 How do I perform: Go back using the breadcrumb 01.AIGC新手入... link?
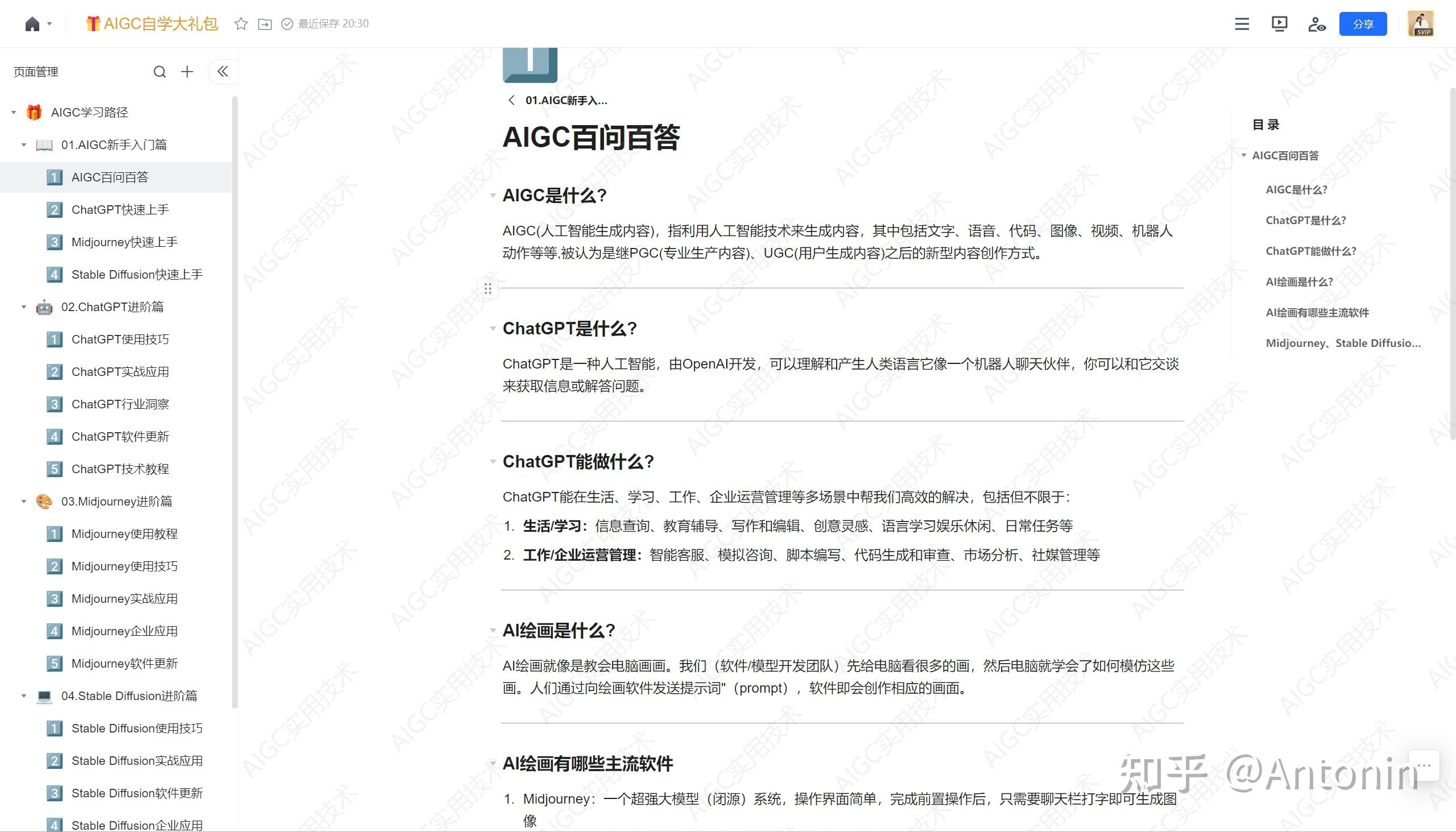point(565,100)
